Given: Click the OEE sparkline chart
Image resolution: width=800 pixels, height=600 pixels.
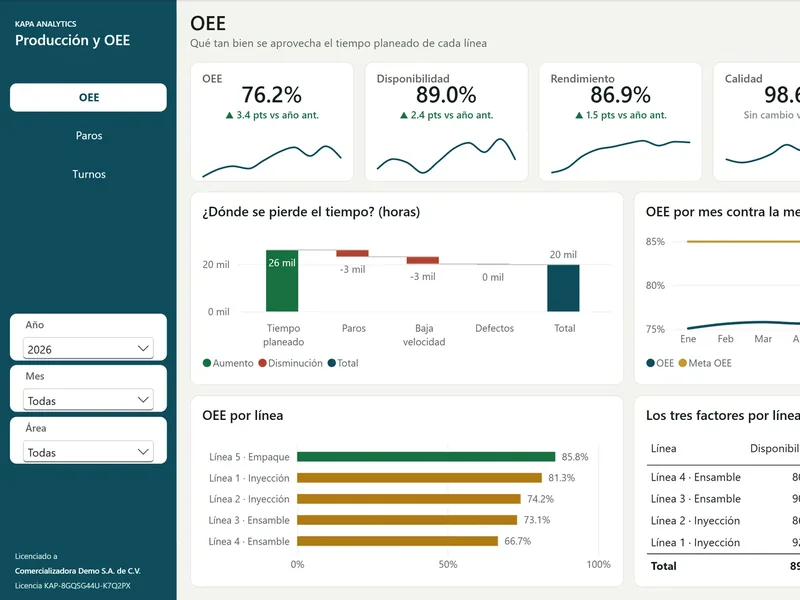Looking at the screenshot, I should tap(272, 161).
